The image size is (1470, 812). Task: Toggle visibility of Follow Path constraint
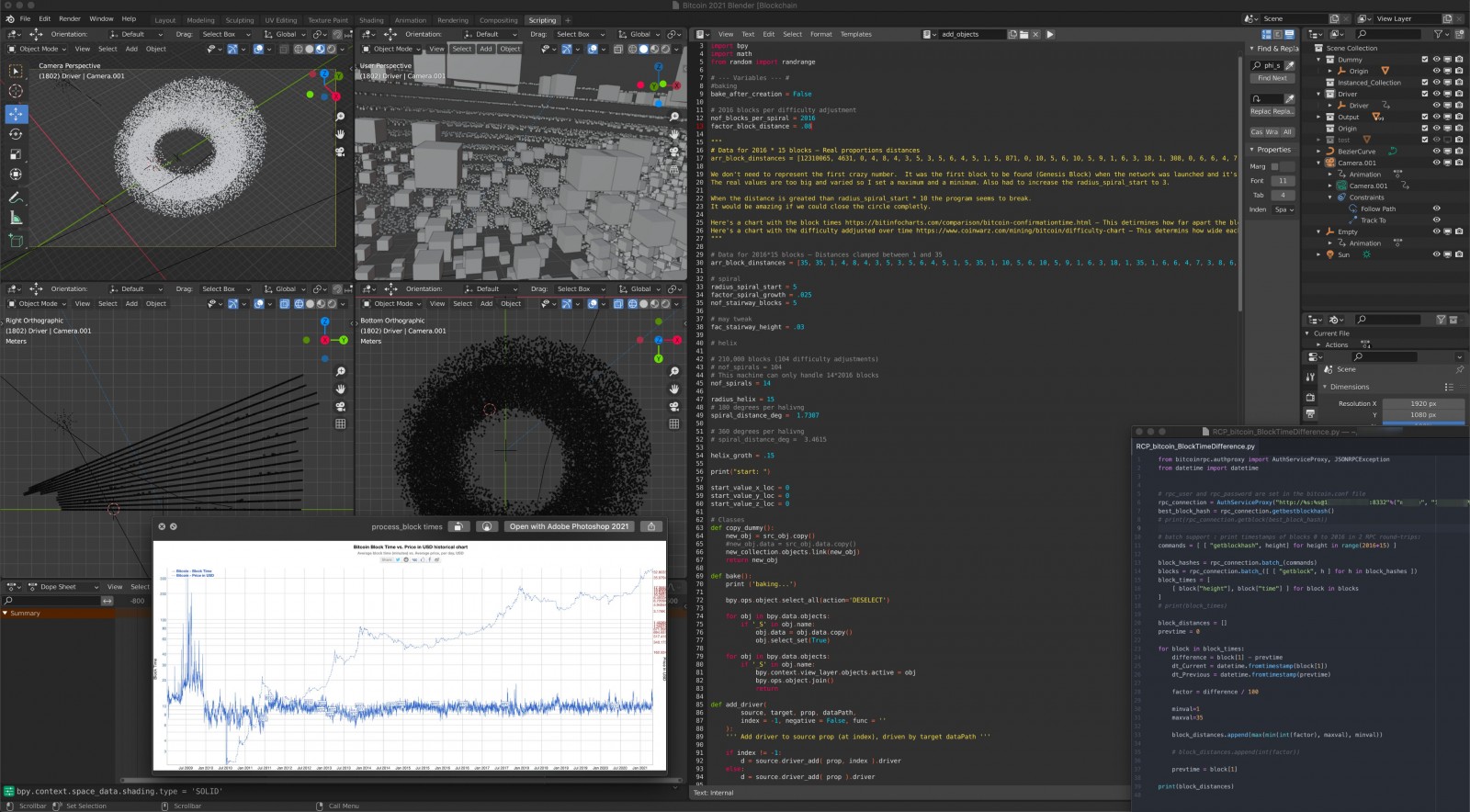click(x=1436, y=209)
